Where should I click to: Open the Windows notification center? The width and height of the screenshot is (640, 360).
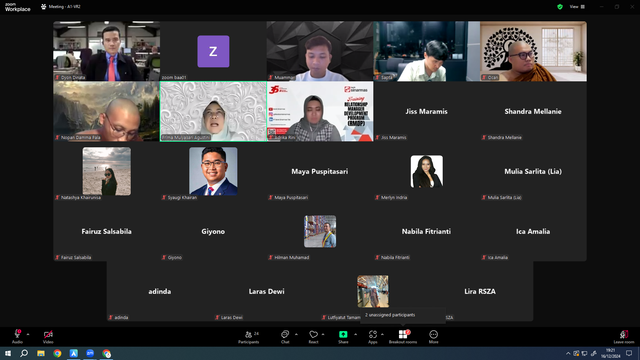(629, 353)
